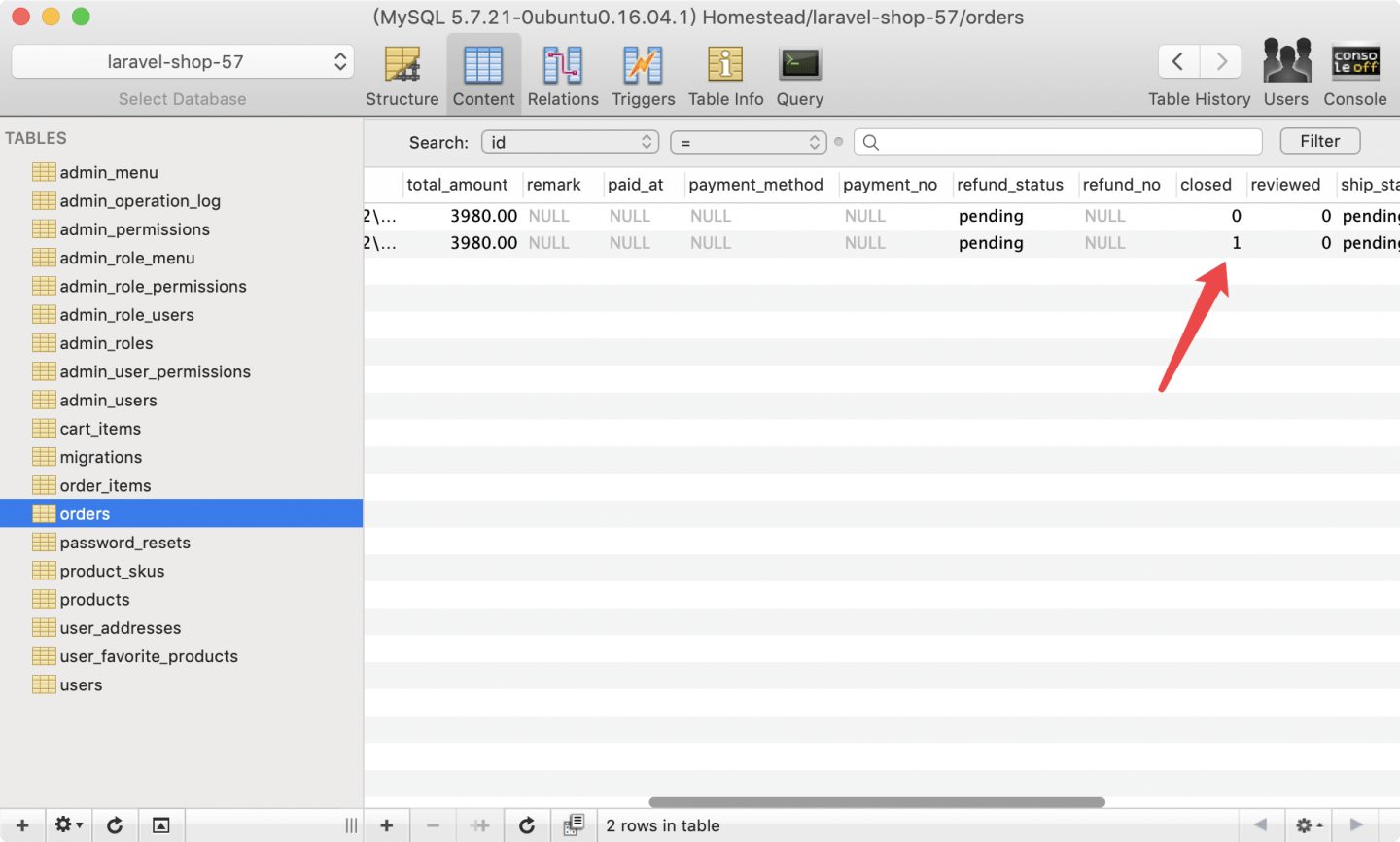Sort by refund_status column header
This screenshot has width=1400, height=842.
pyautogui.click(x=1015, y=185)
